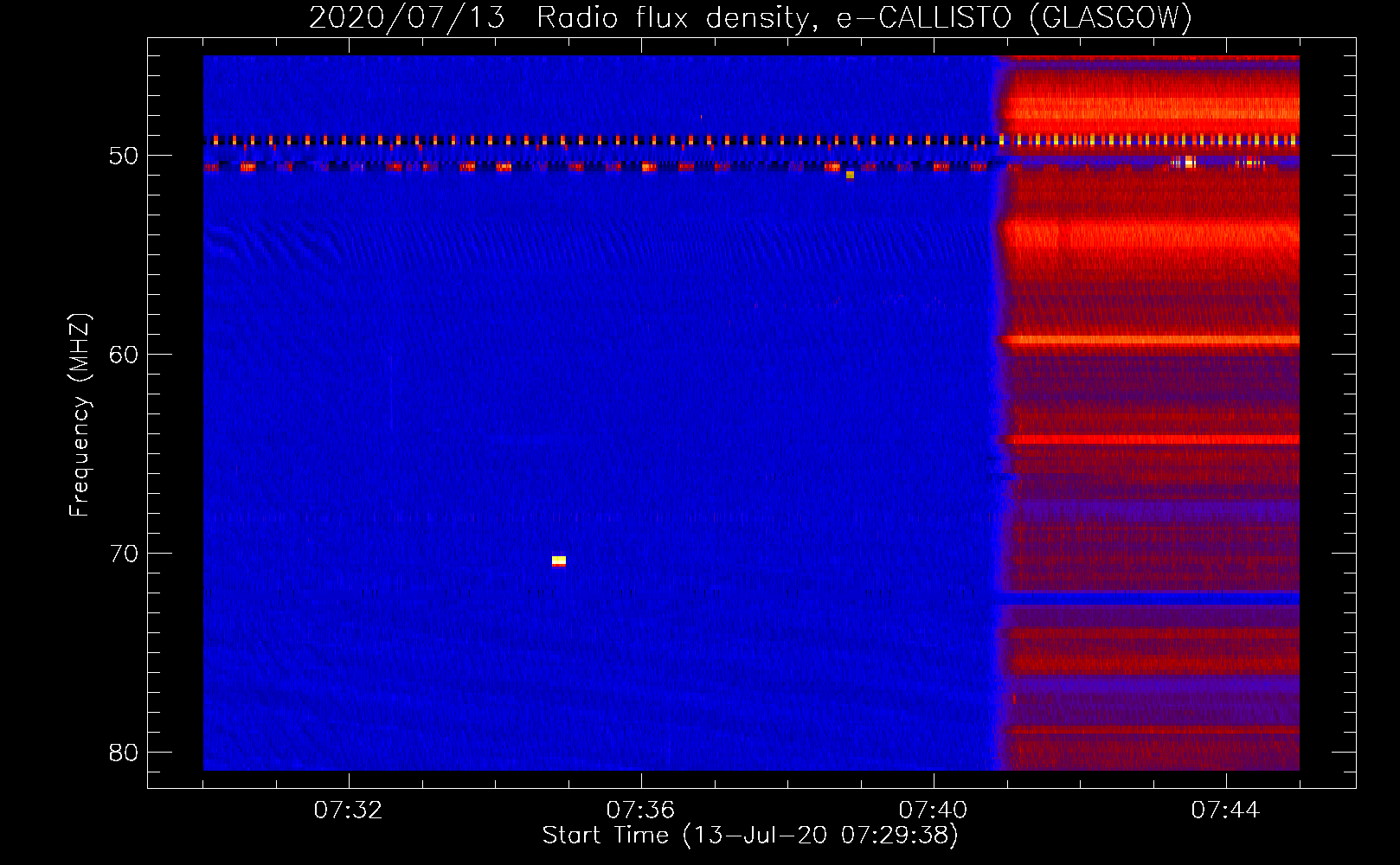1400x865 pixels.
Task: Click the 'Frequency (MHZ)' axis label
Action: click(80, 415)
